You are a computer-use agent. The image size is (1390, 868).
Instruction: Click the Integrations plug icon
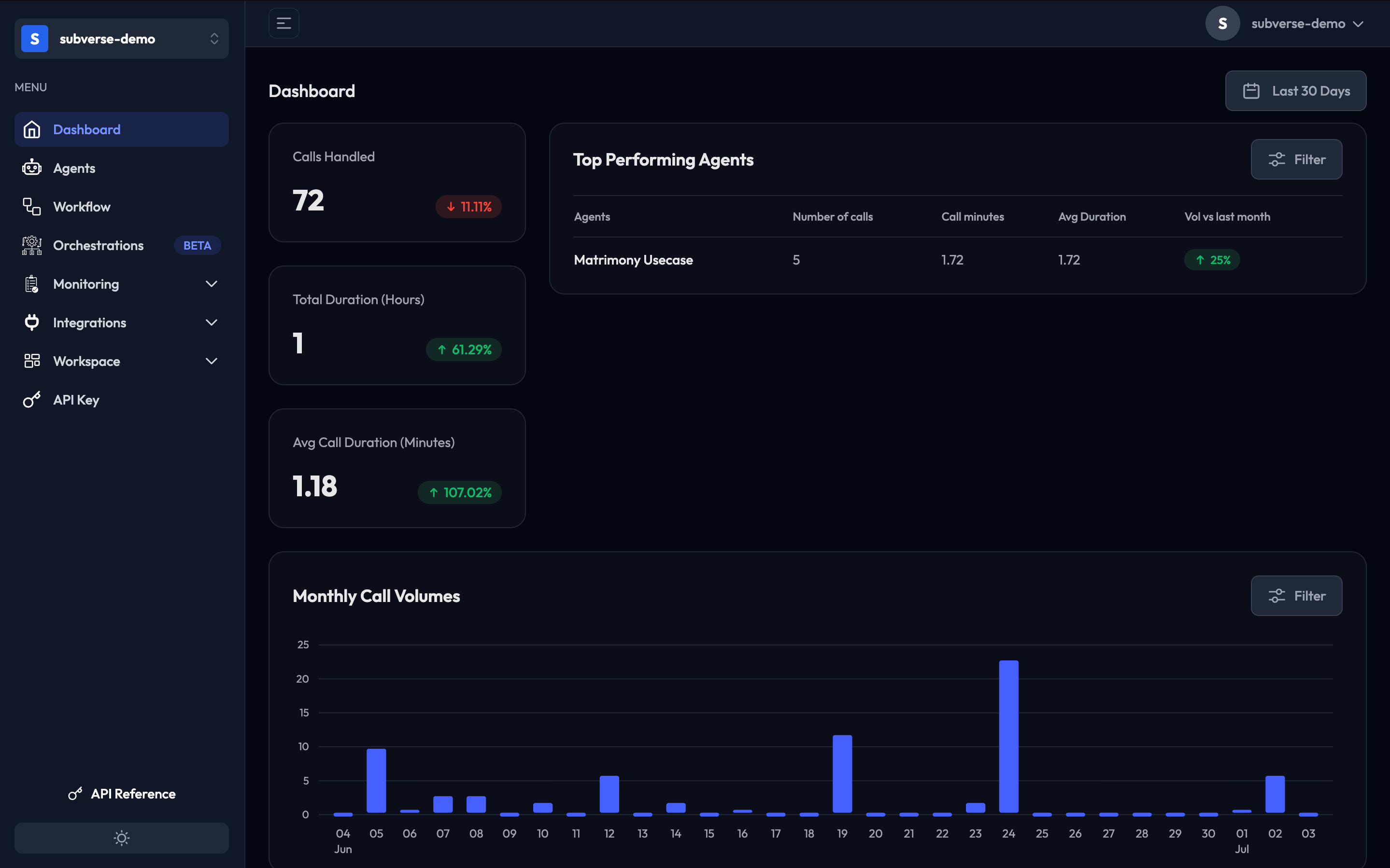click(31, 322)
